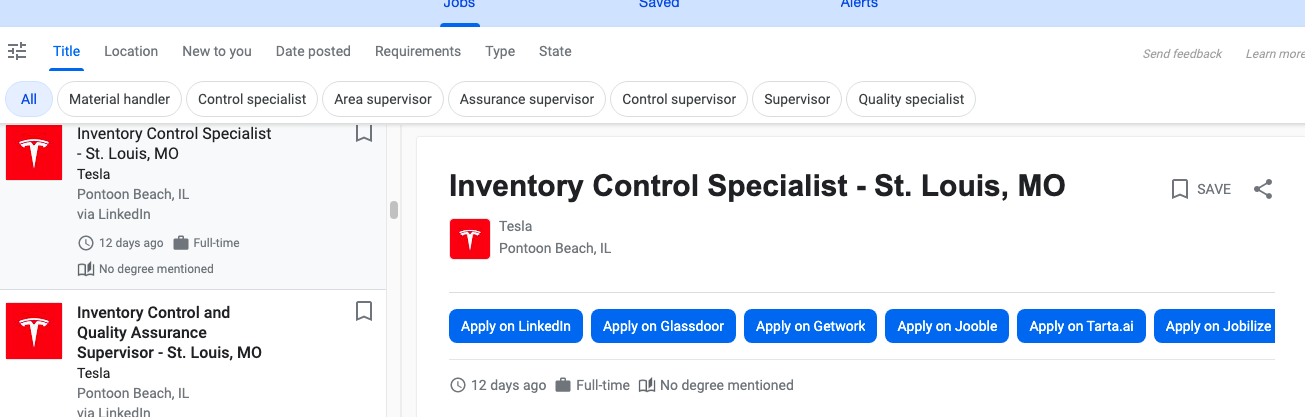Screen dimensions: 1305x417
Task: Bookmark the Quality Assurance Supervisor listing
Action: 364,311
